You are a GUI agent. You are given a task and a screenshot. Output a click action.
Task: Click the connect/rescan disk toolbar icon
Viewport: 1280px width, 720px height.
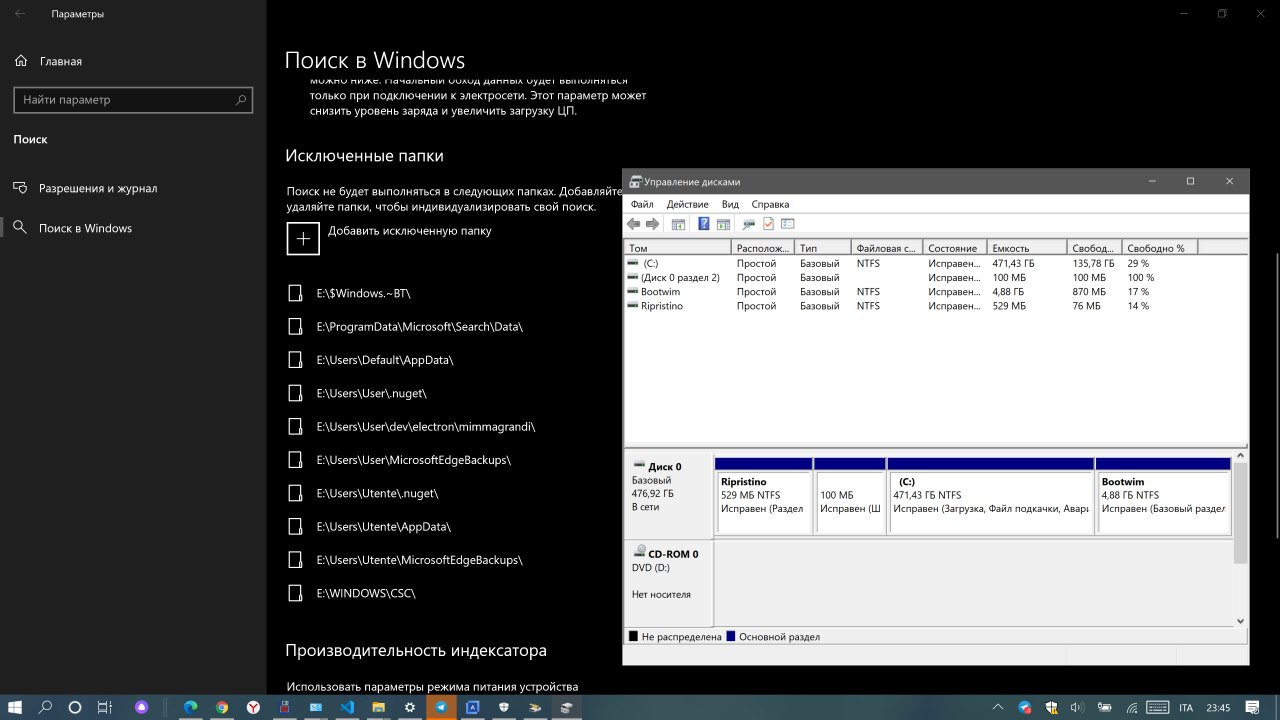point(749,224)
